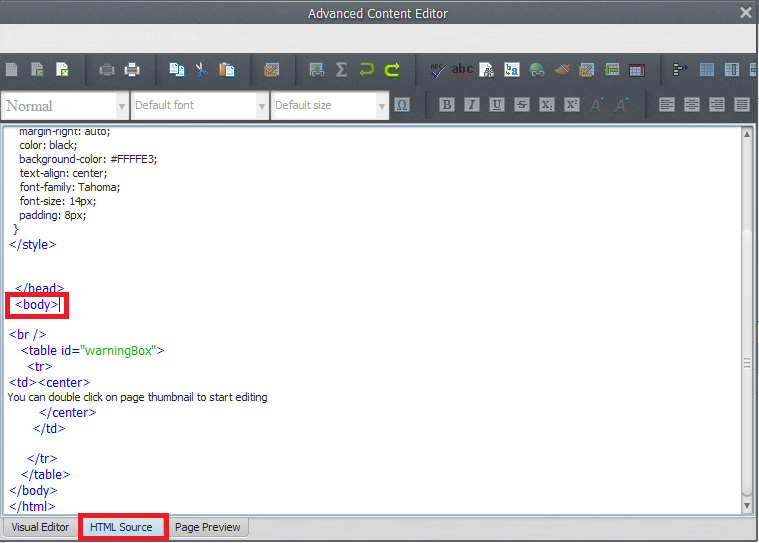Insert a hyperlink using the globe icon
The height and width of the screenshot is (543, 759).
537,70
